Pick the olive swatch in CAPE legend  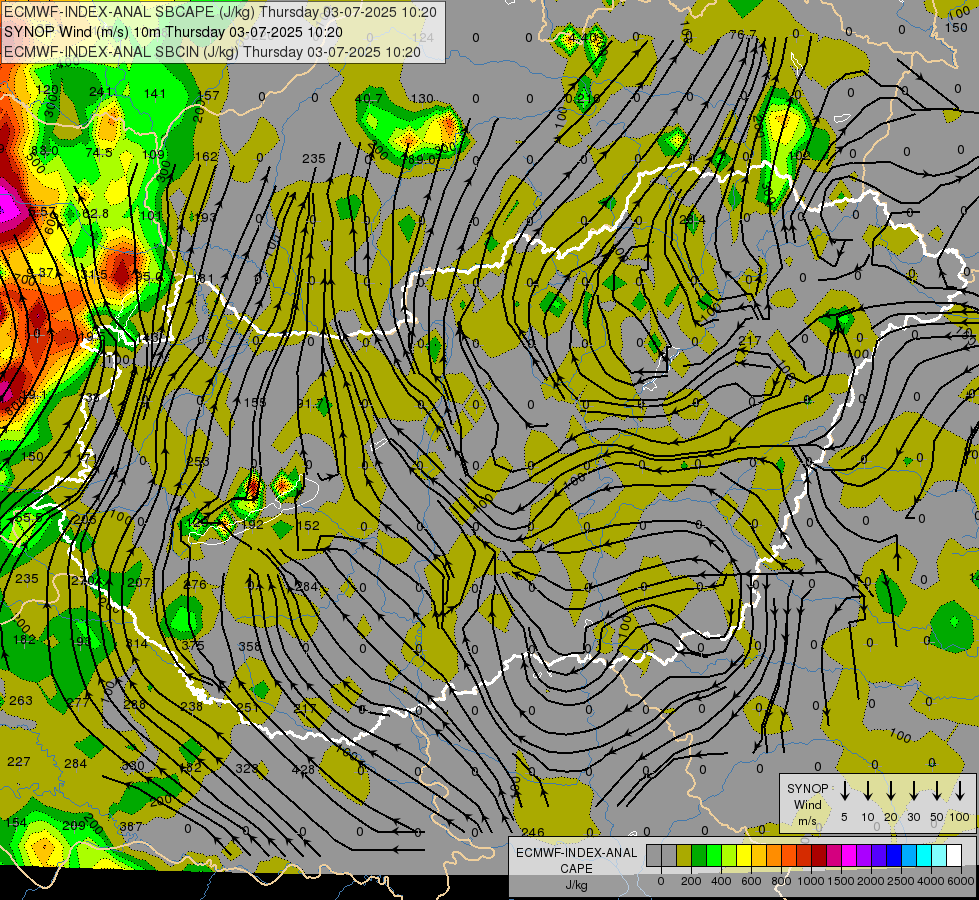coord(684,855)
